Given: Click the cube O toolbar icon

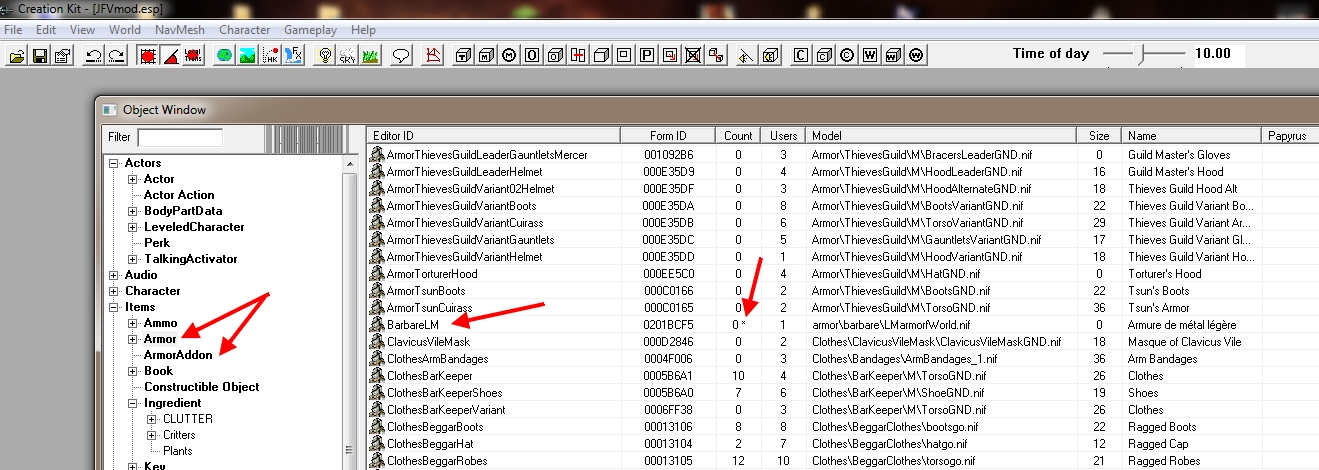Looking at the screenshot, I should tap(554, 56).
